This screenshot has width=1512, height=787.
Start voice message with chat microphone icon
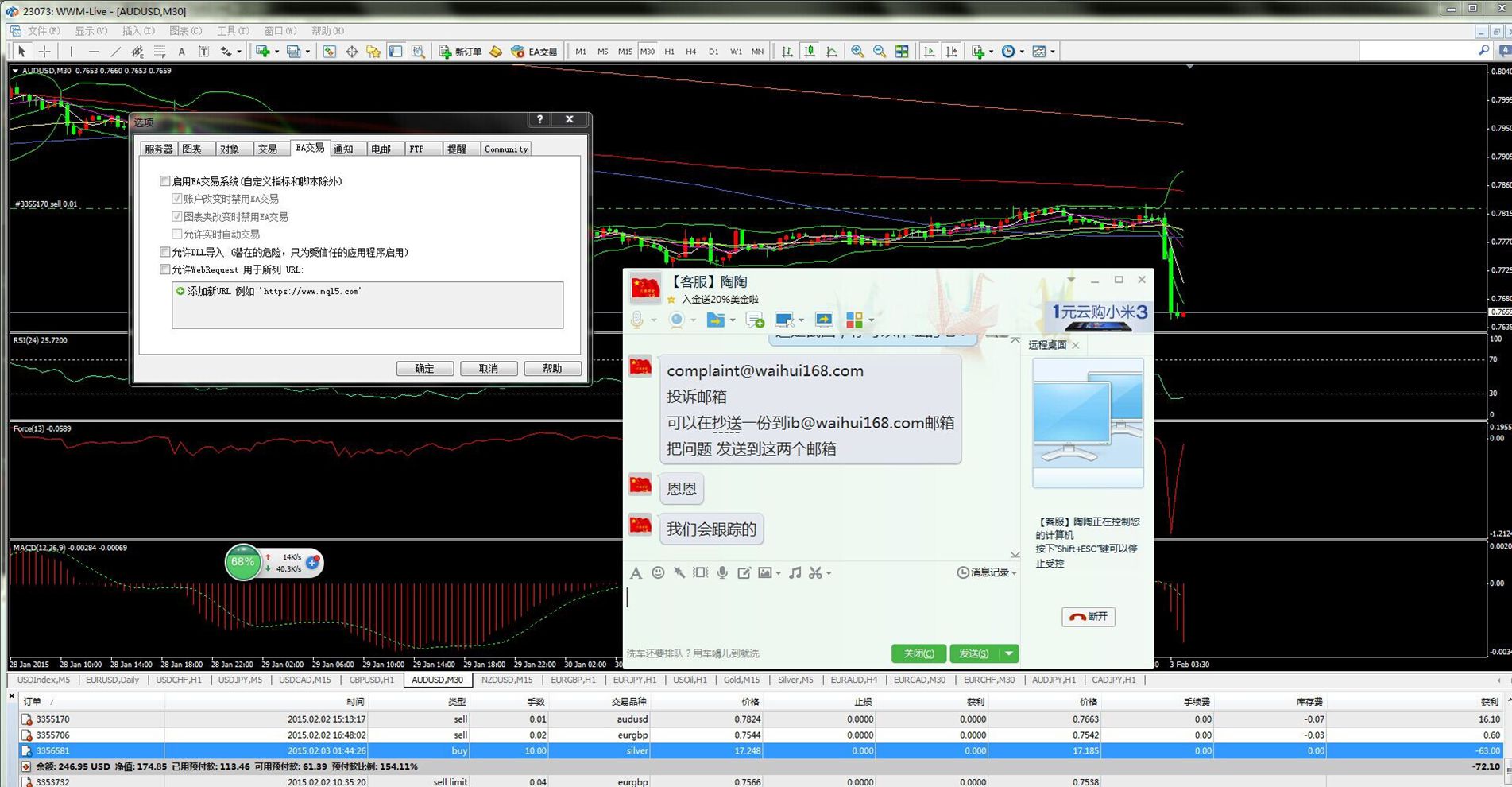[722, 572]
